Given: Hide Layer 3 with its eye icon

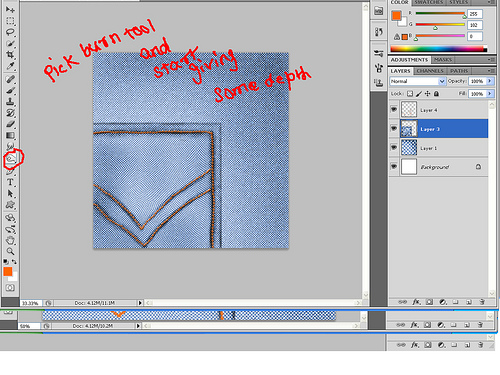Looking at the screenshot, I should point(394,128).
